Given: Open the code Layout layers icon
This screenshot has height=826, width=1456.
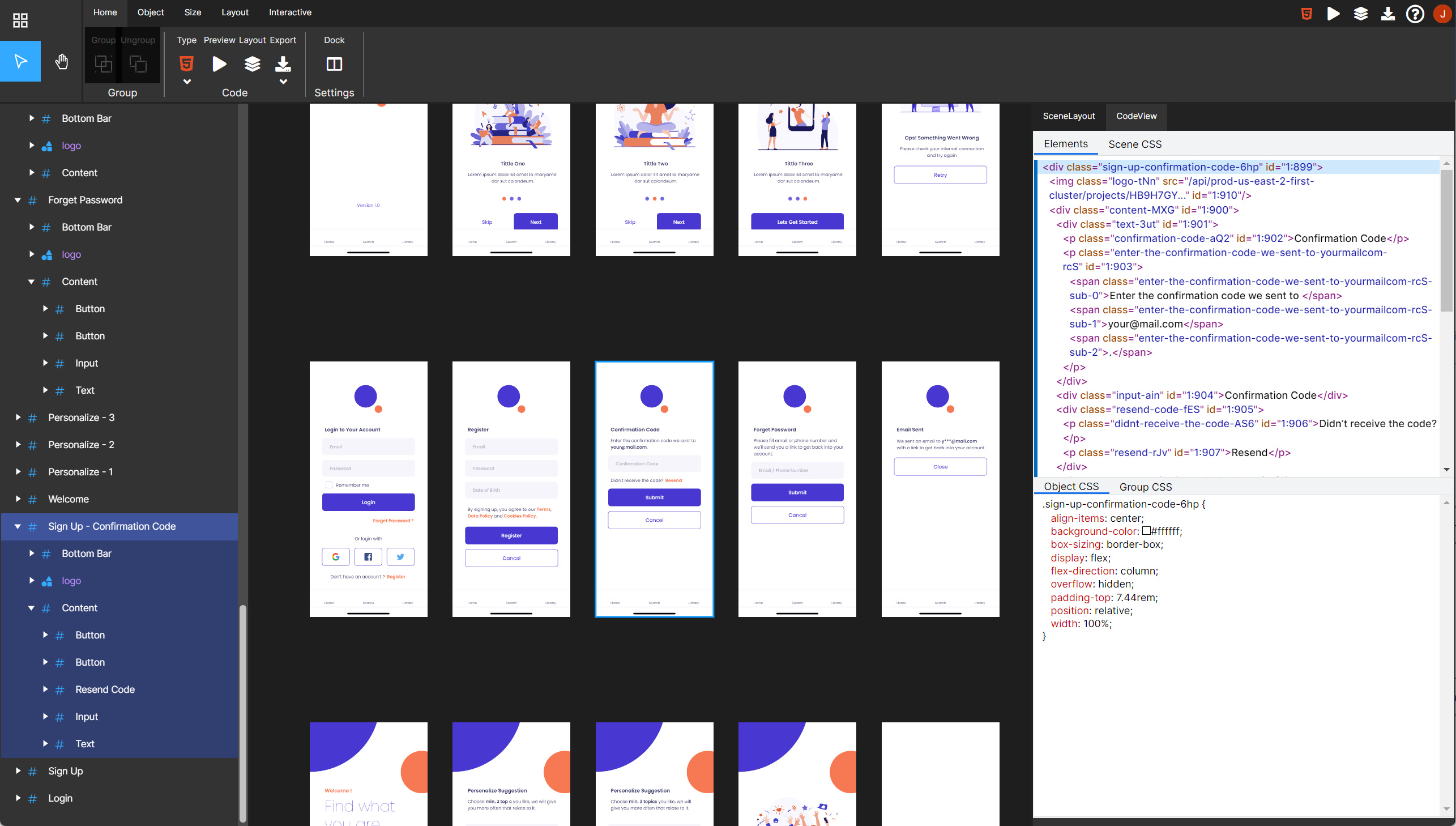Looking at the screenshot, I should pyautogui.click(x=252, y=63).
